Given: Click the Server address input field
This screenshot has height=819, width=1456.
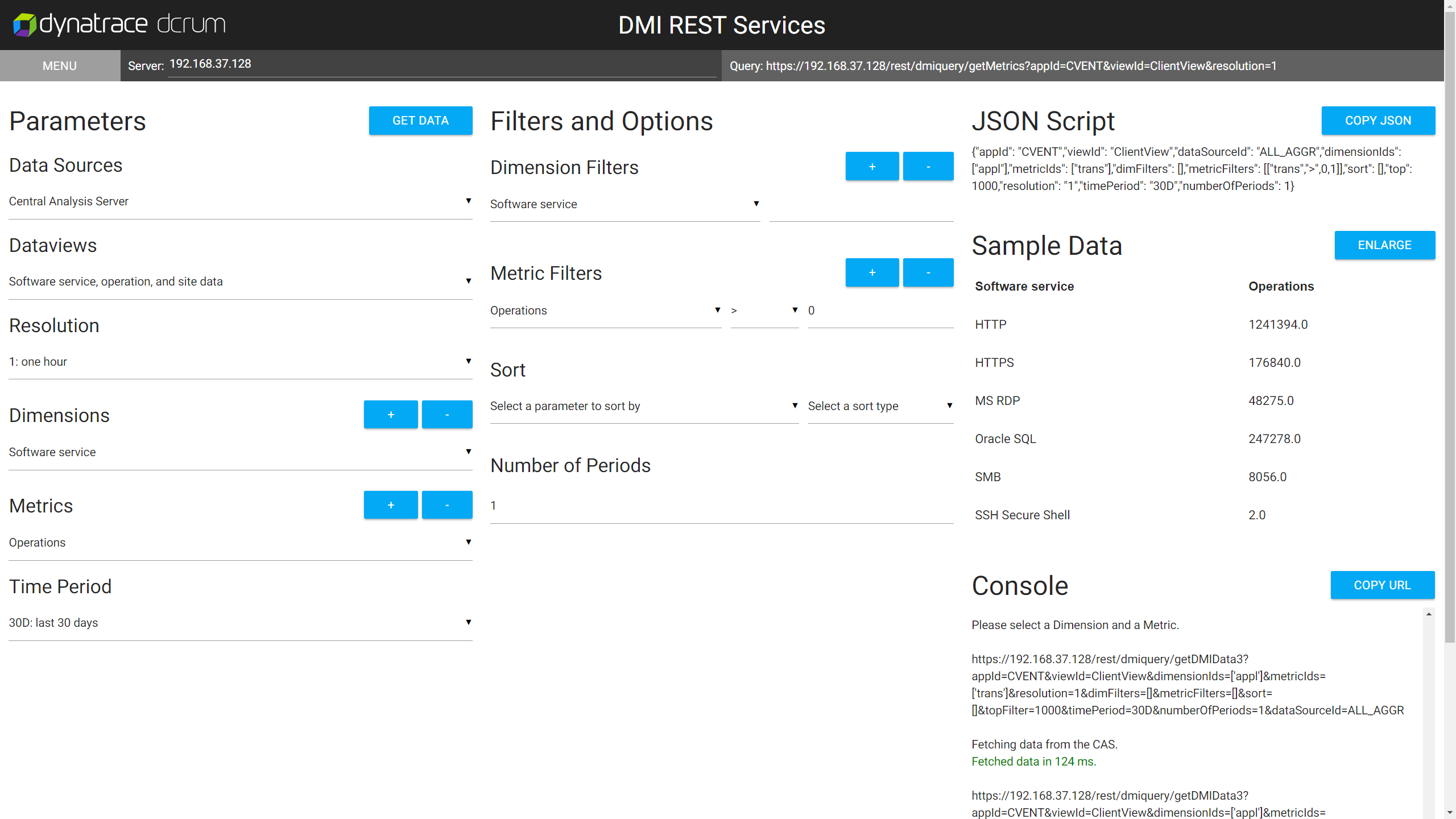Looking at the screenshot, I should coord(441,64).
